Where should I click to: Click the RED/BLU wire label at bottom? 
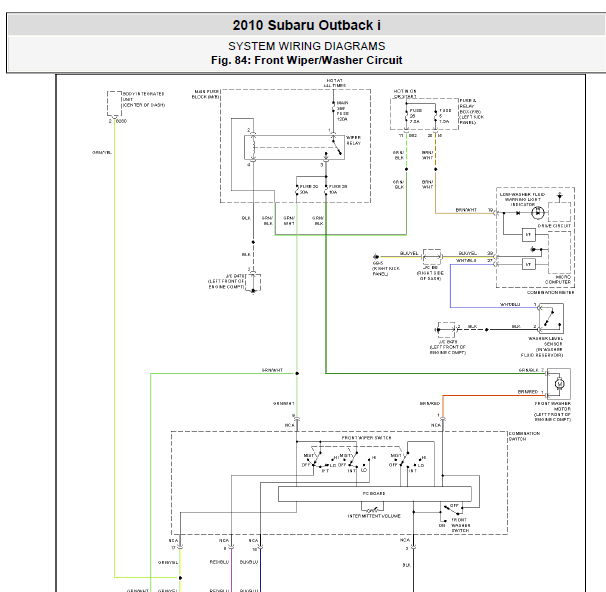click(219, 562)
